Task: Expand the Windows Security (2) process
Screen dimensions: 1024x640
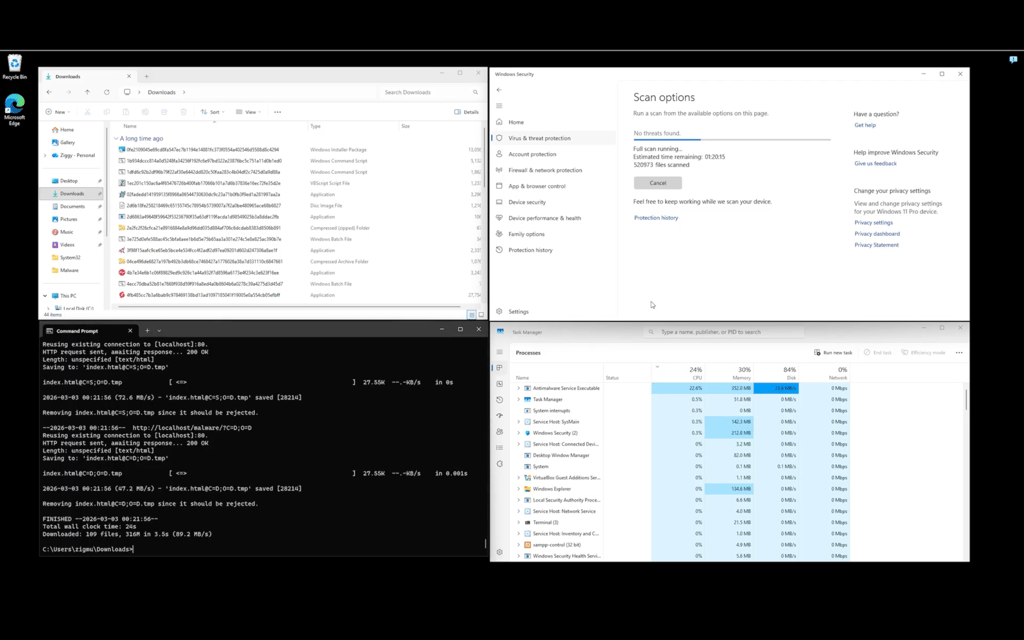Action: pos(519,433)
